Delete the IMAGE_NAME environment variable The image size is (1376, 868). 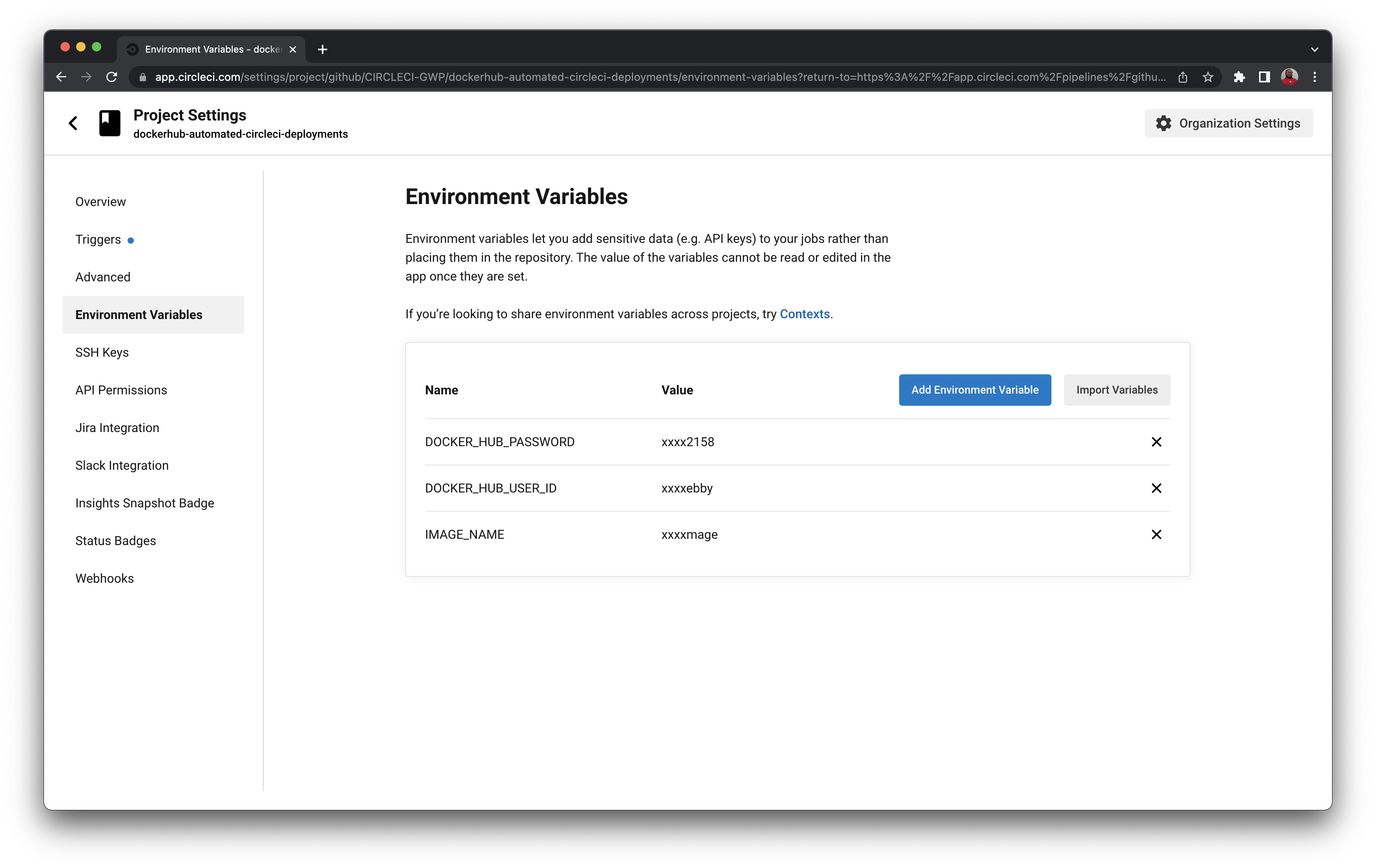1156,534
